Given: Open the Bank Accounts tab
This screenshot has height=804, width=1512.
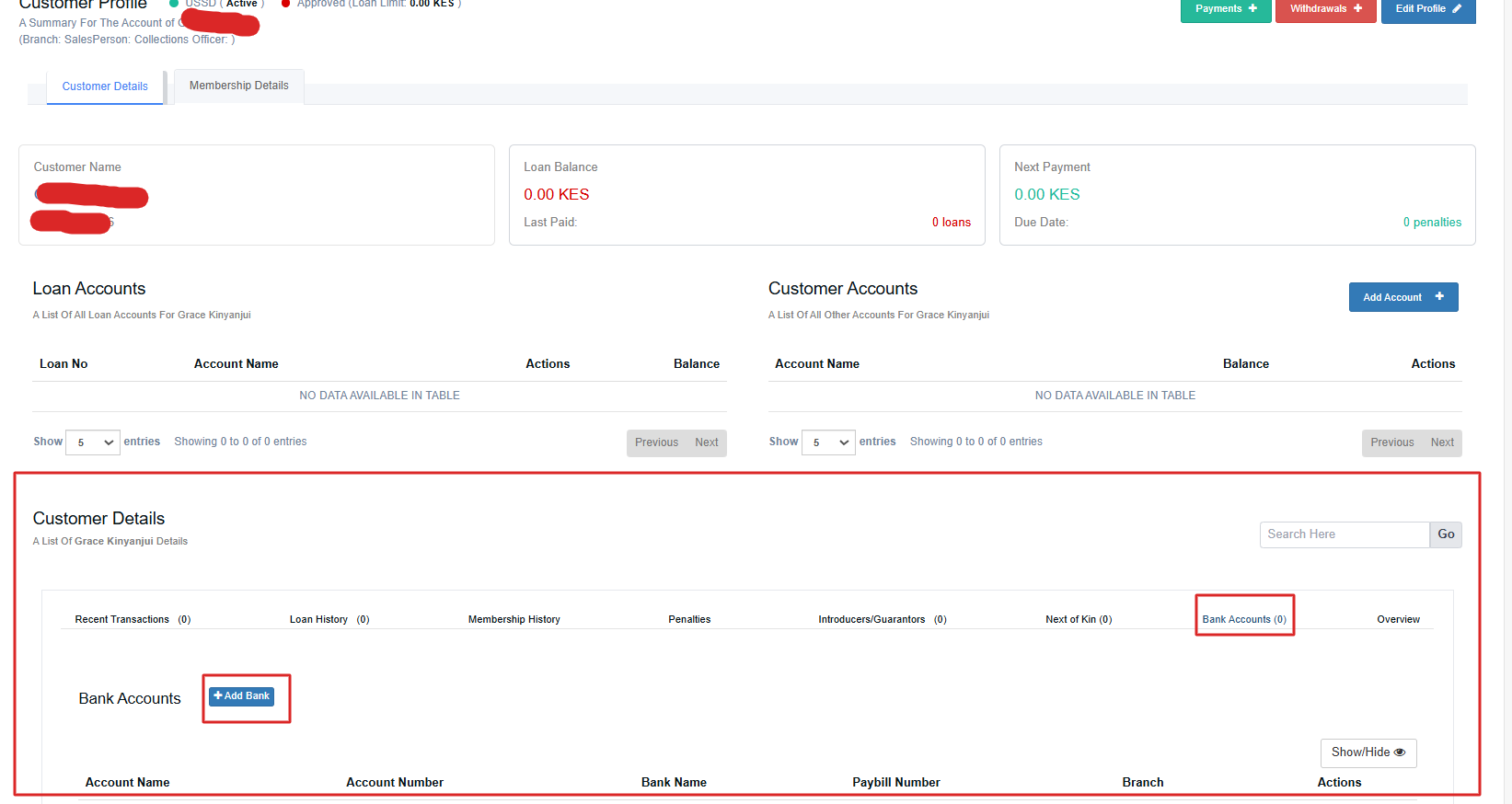Looking at the screenshot, I should [1244, 619].
